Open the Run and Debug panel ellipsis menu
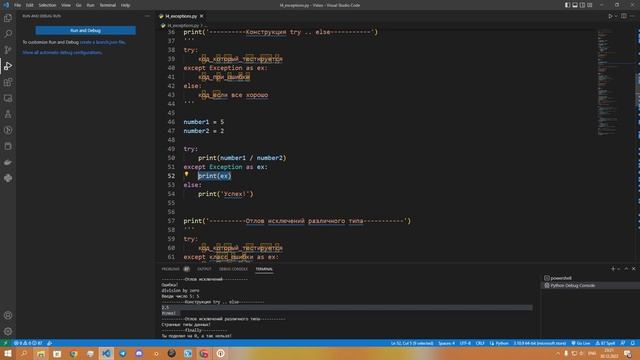Screen dimensions: 640x360 click(x=147, y=16)
